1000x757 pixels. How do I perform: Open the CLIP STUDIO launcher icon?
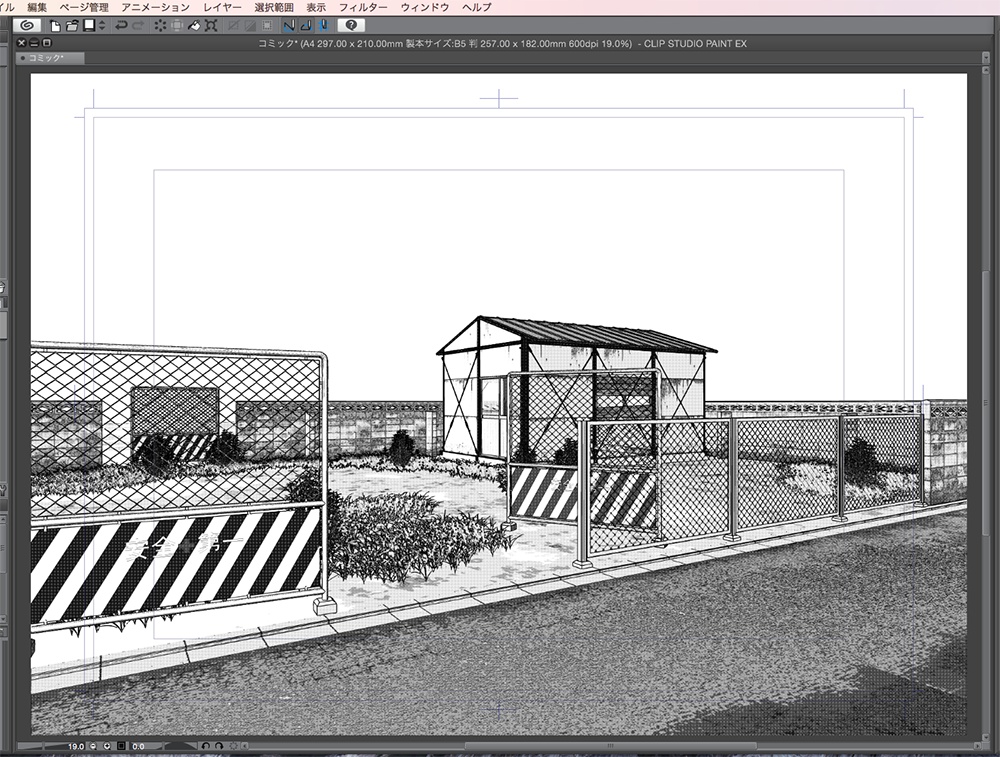pos(27,26)
